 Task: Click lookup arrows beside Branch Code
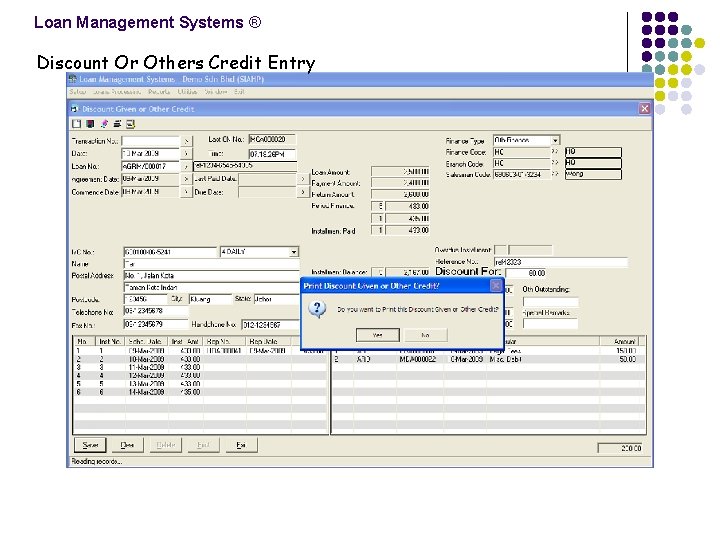coord(555,163)
